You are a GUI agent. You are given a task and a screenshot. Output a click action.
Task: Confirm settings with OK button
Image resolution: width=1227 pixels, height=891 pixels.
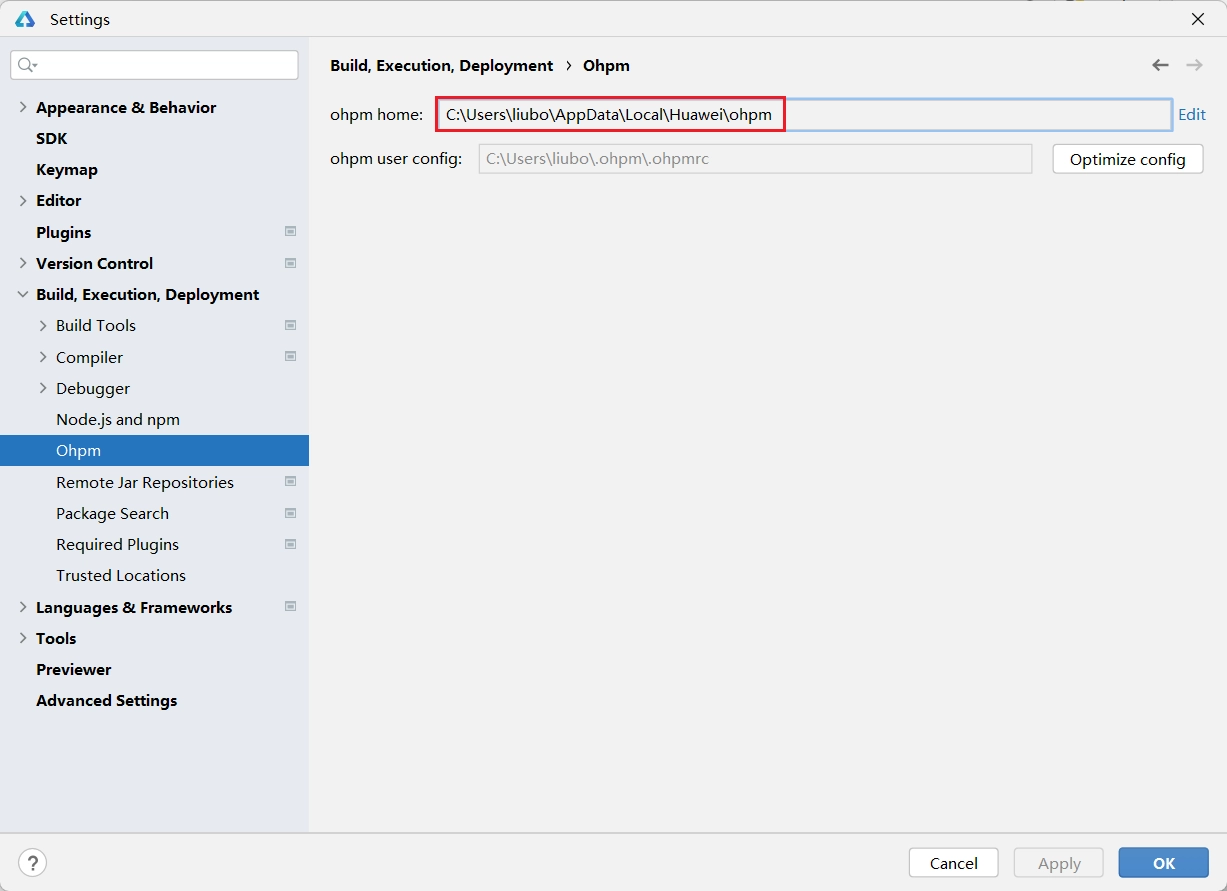coord(1163,863)
